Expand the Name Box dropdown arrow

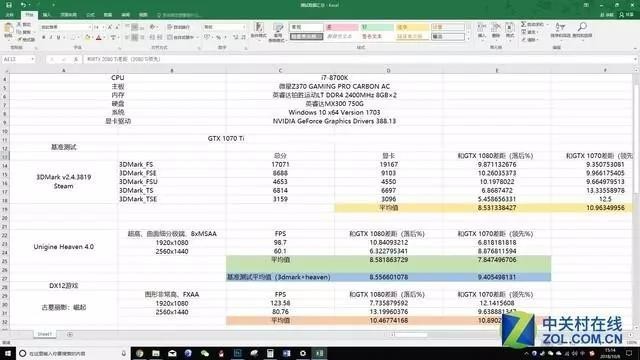coord(33,59)
